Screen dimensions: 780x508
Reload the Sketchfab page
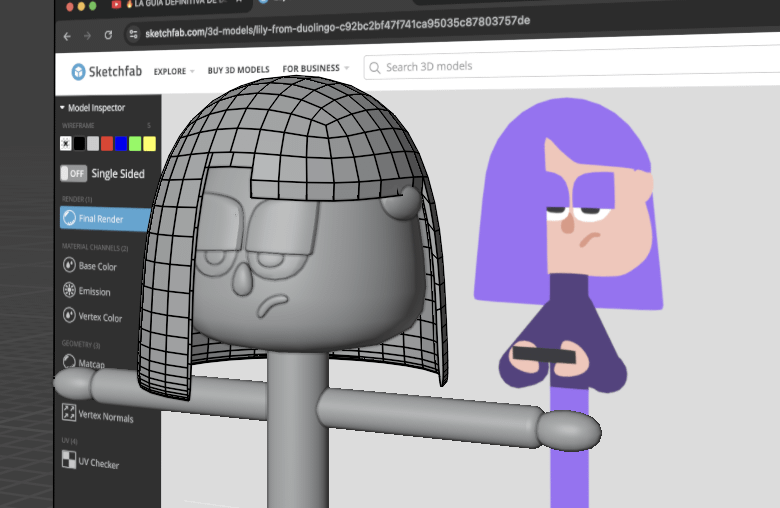coord(108,35)
